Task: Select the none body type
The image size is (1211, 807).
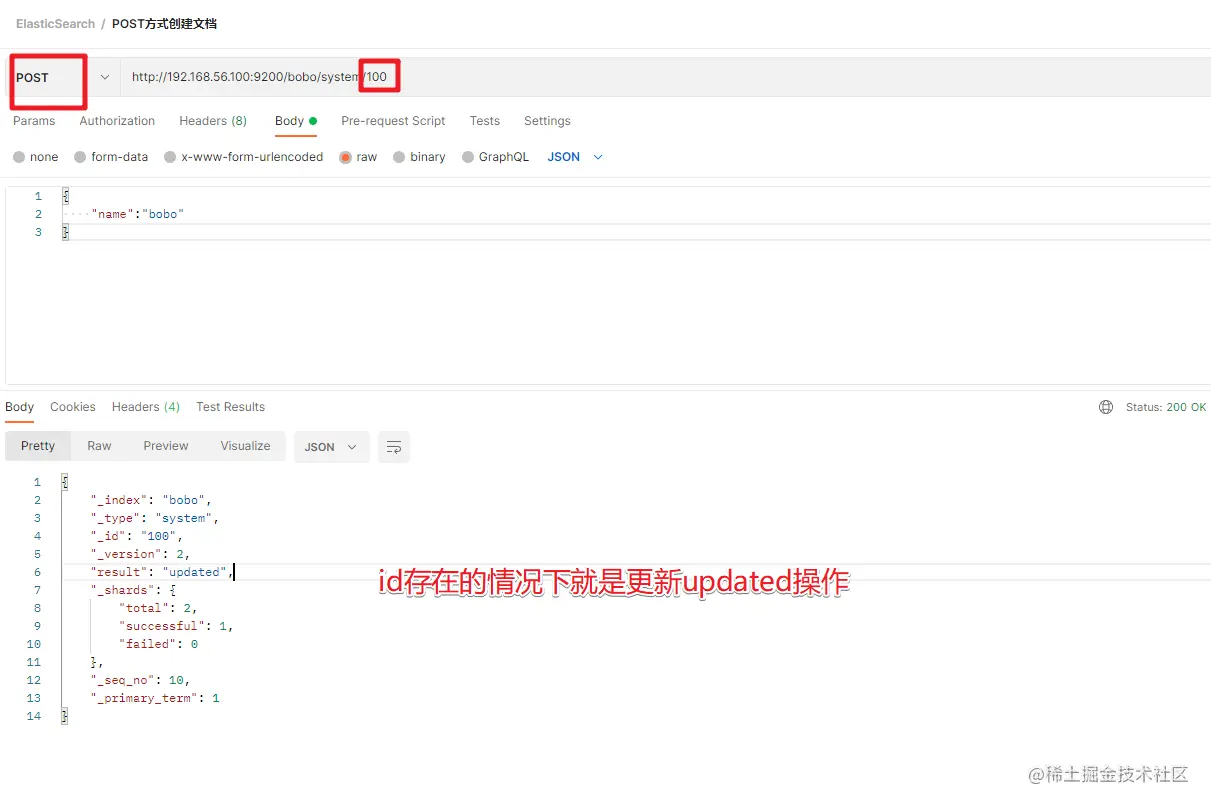Action: tap(36, 157)
